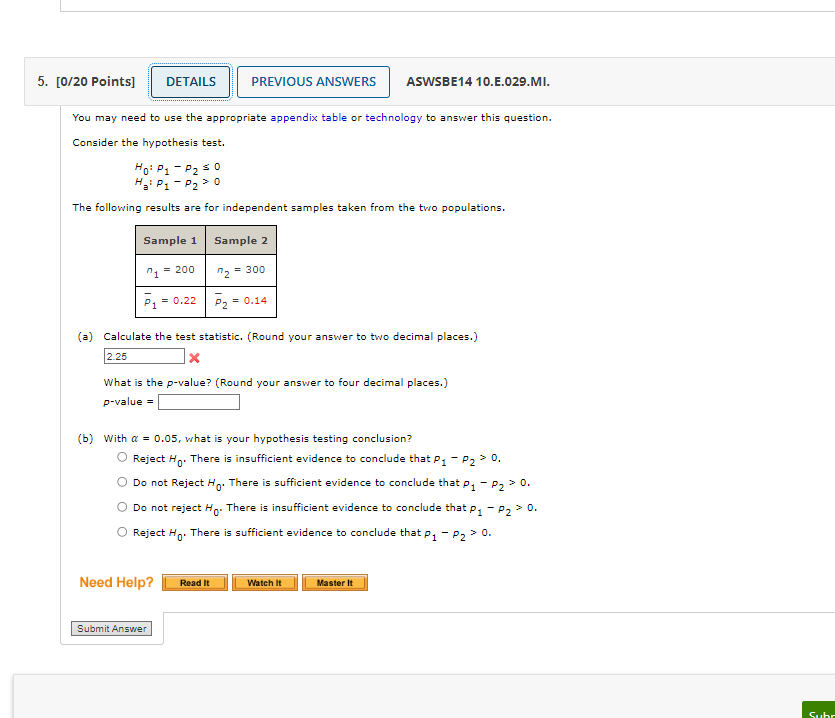Click the p2 = 0.14 table cell

pos(241,301)
